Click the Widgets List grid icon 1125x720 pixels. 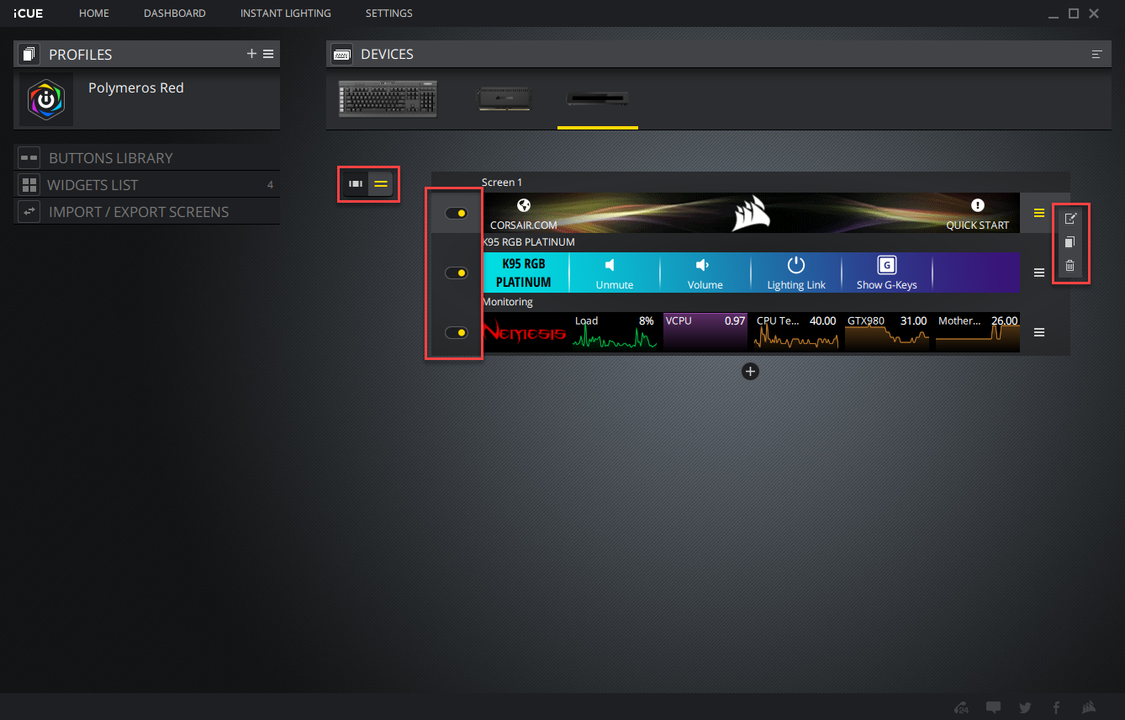coord(29,185)
